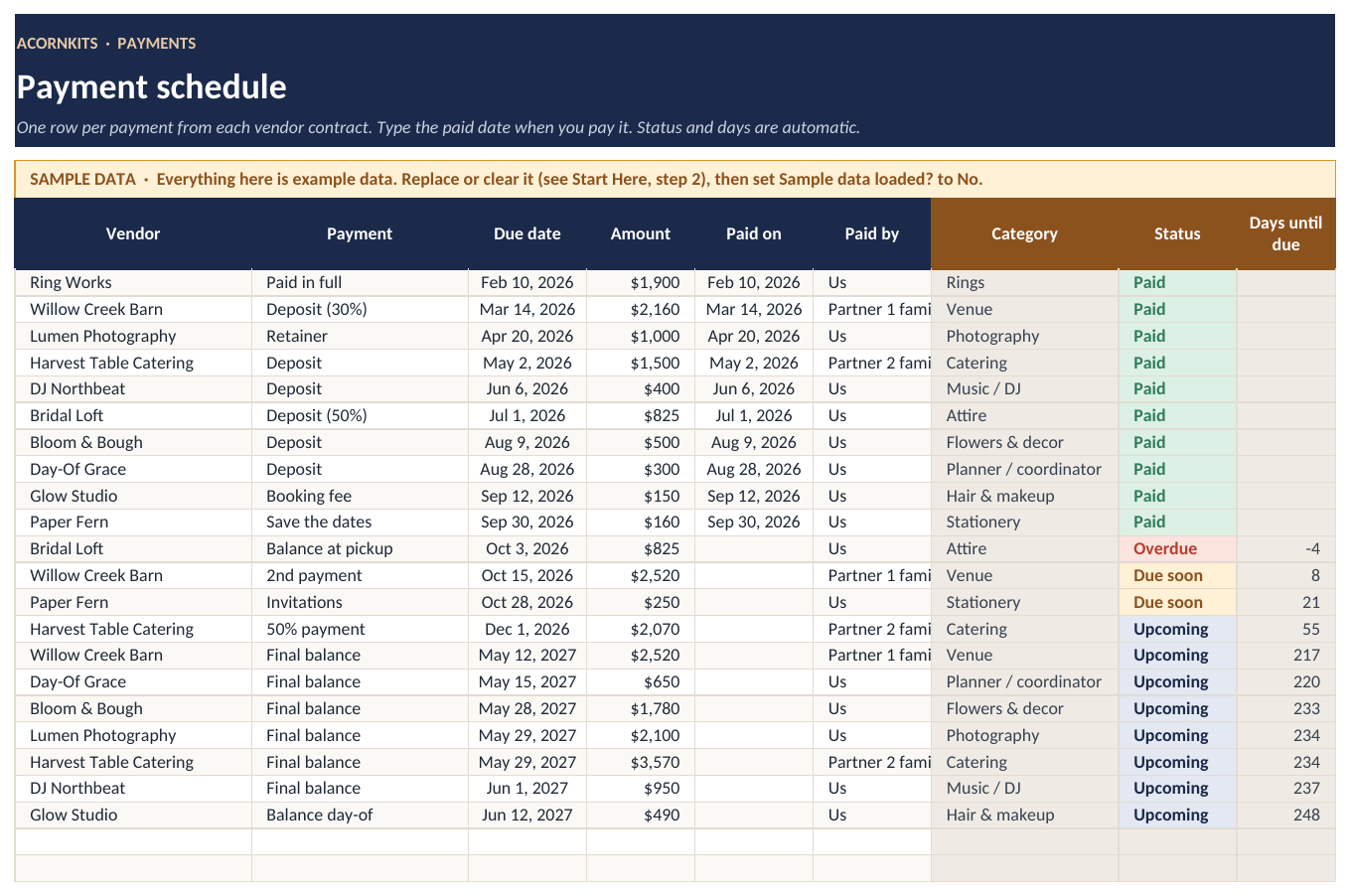Click the Paid by header
The image size is (1350, 896).
click(872, 233)
